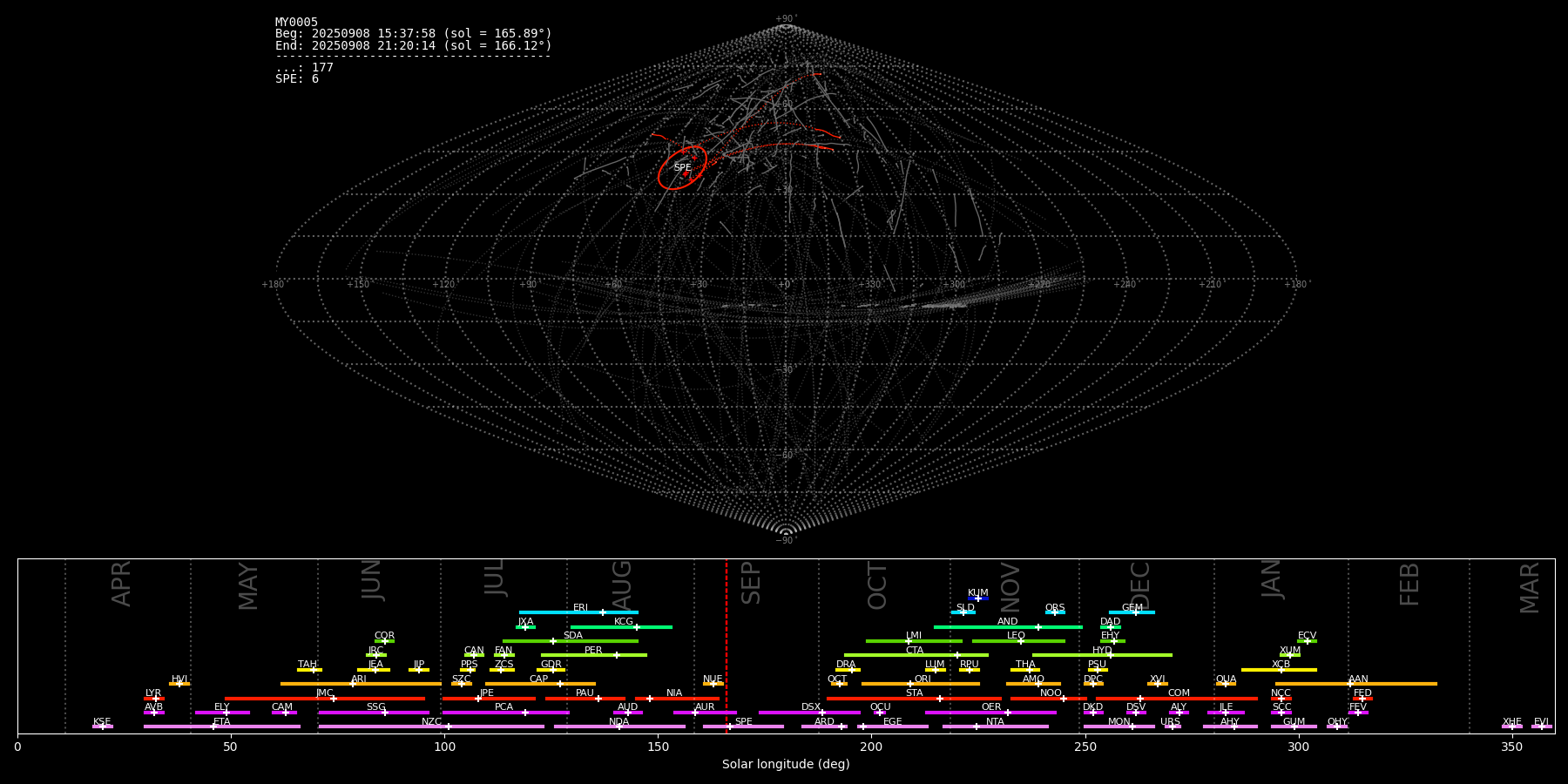
Task: Click the NOO shower label
Action: [x=1051, y=693]
